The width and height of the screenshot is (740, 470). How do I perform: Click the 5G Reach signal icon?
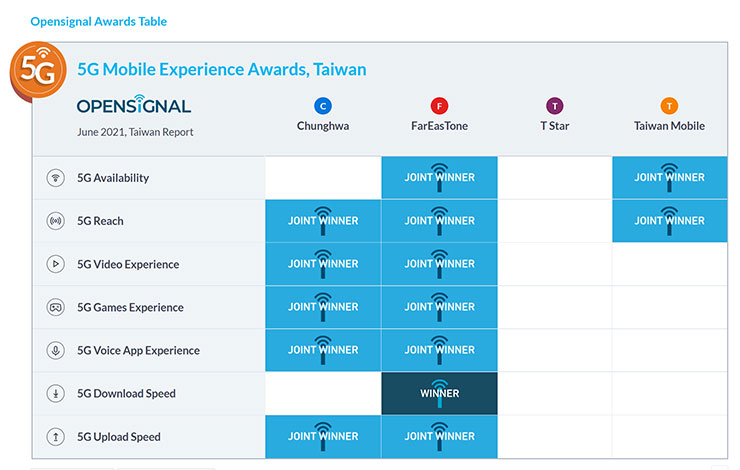[55, 221]
